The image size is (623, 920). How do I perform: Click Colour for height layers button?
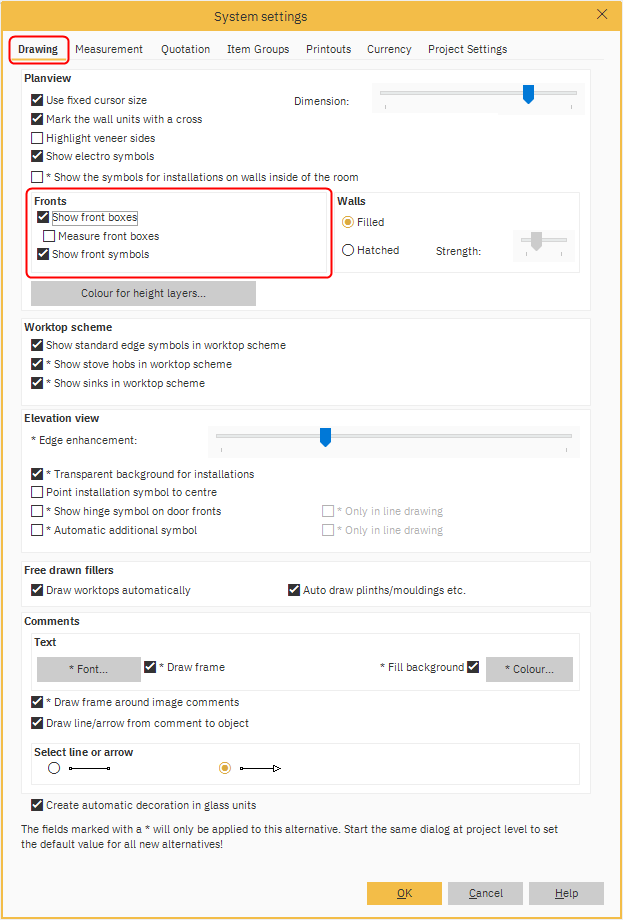click(x=143, y=293)
